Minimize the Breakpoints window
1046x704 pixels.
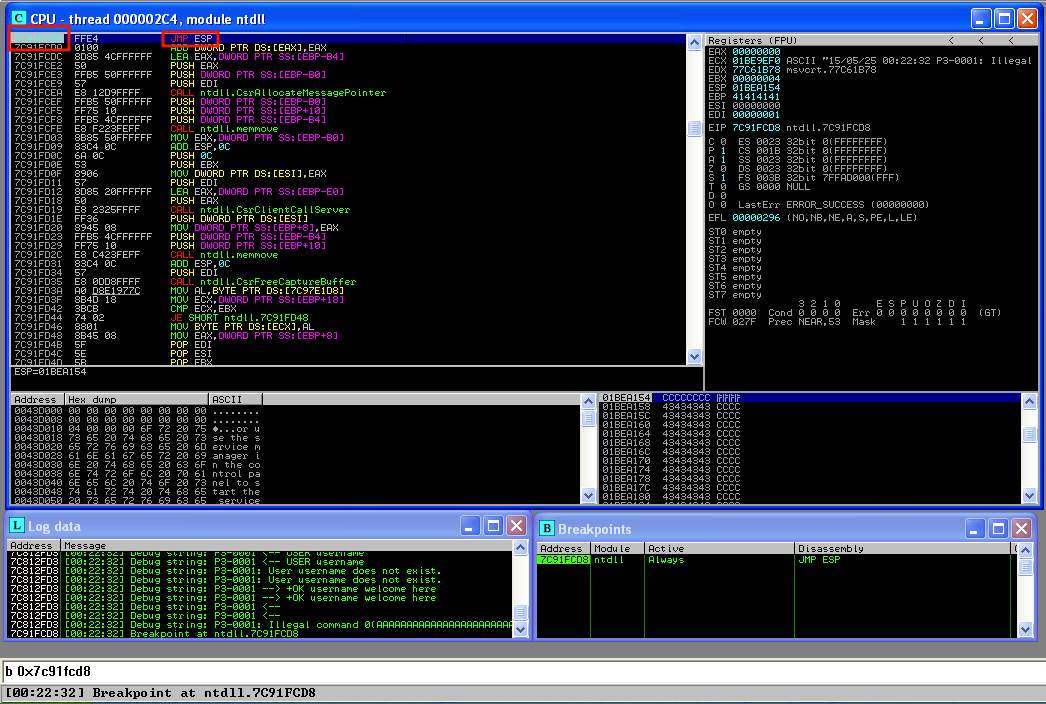click(x=975, y=528)
